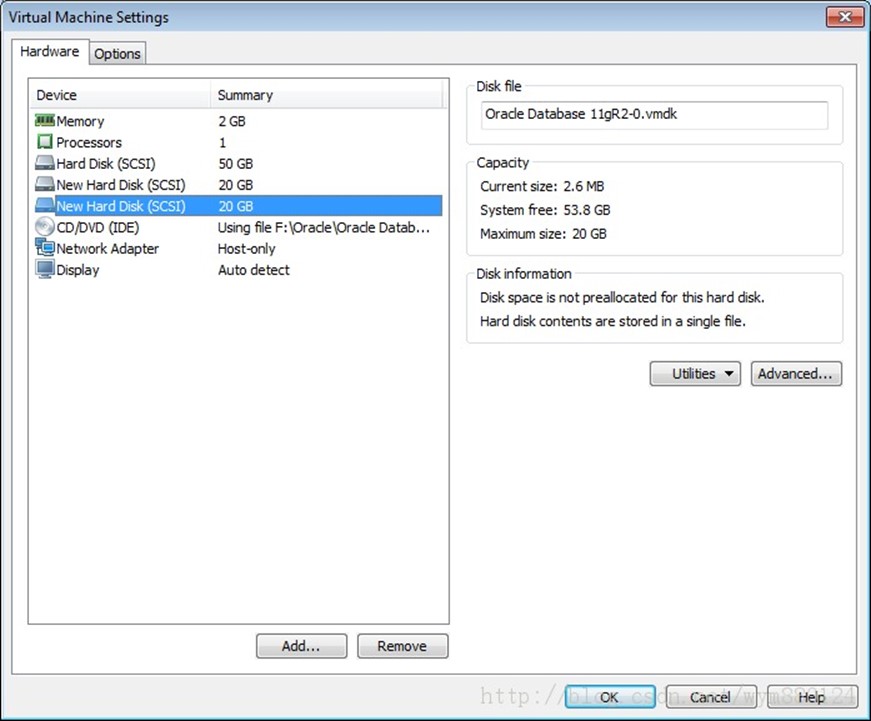The width and height of the screenshot is (871, 721).
Task: Select the Display monitor icon
Action: pyautogui.click(x=44, y=269)
